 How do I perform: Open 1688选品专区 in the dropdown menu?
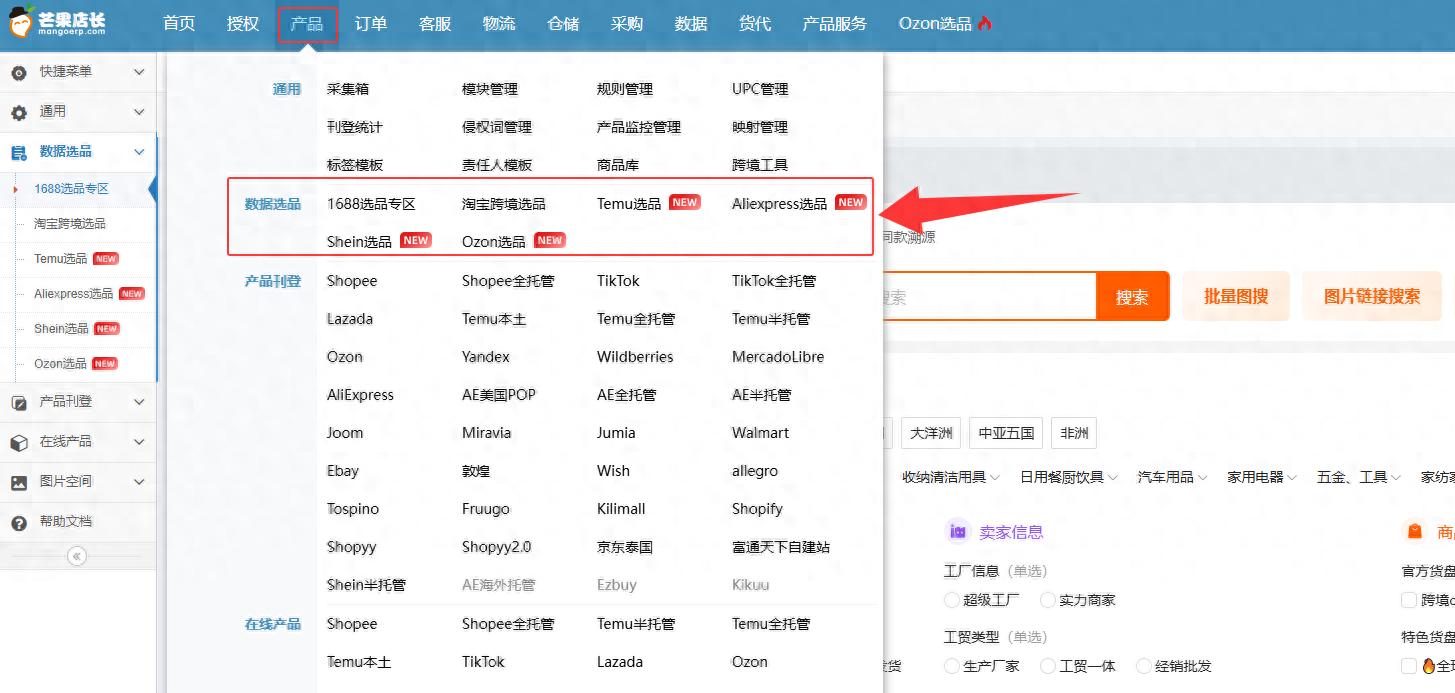tap(371, 204)
